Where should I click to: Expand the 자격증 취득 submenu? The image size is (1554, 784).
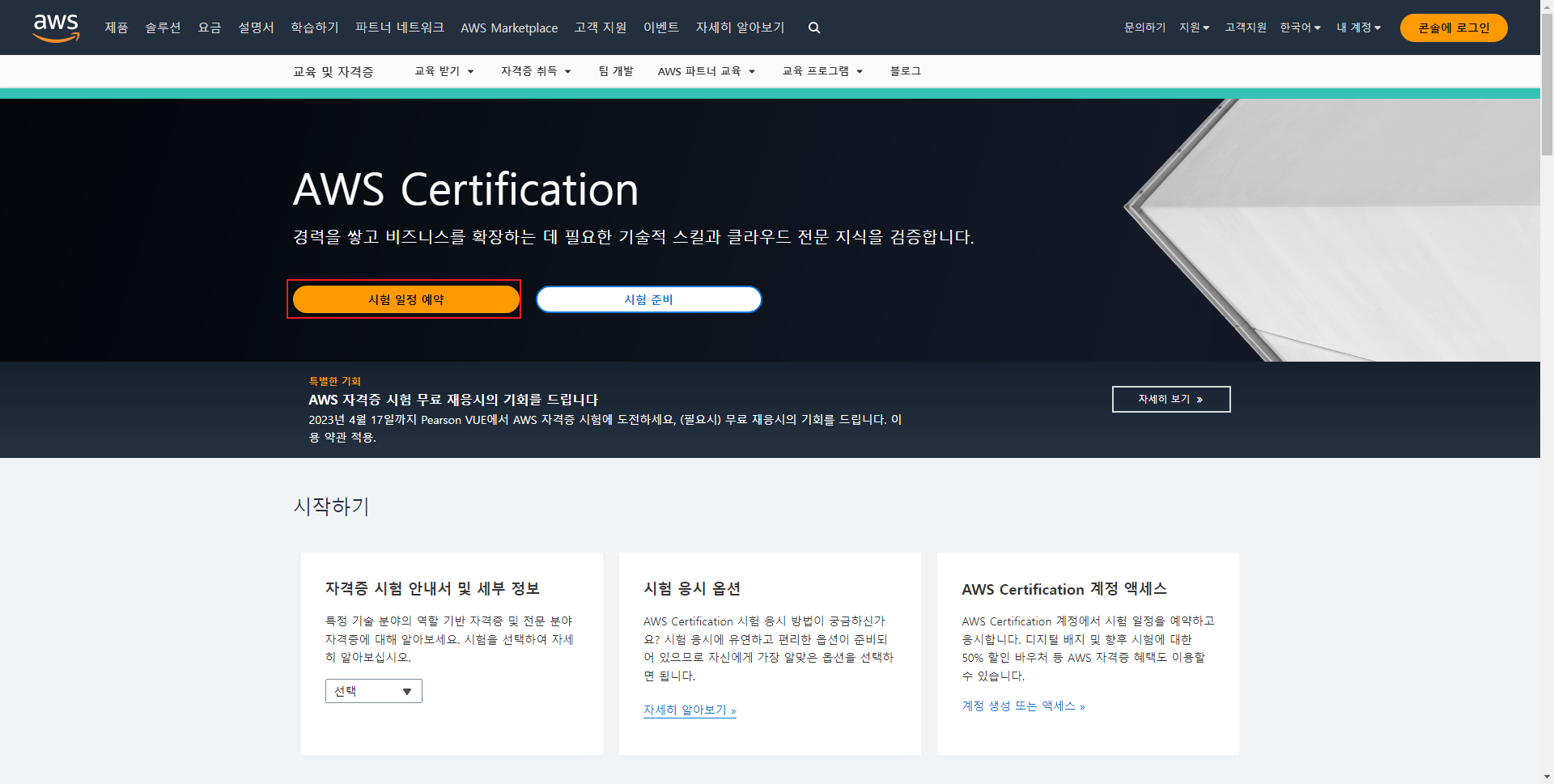tap(536, 71)
